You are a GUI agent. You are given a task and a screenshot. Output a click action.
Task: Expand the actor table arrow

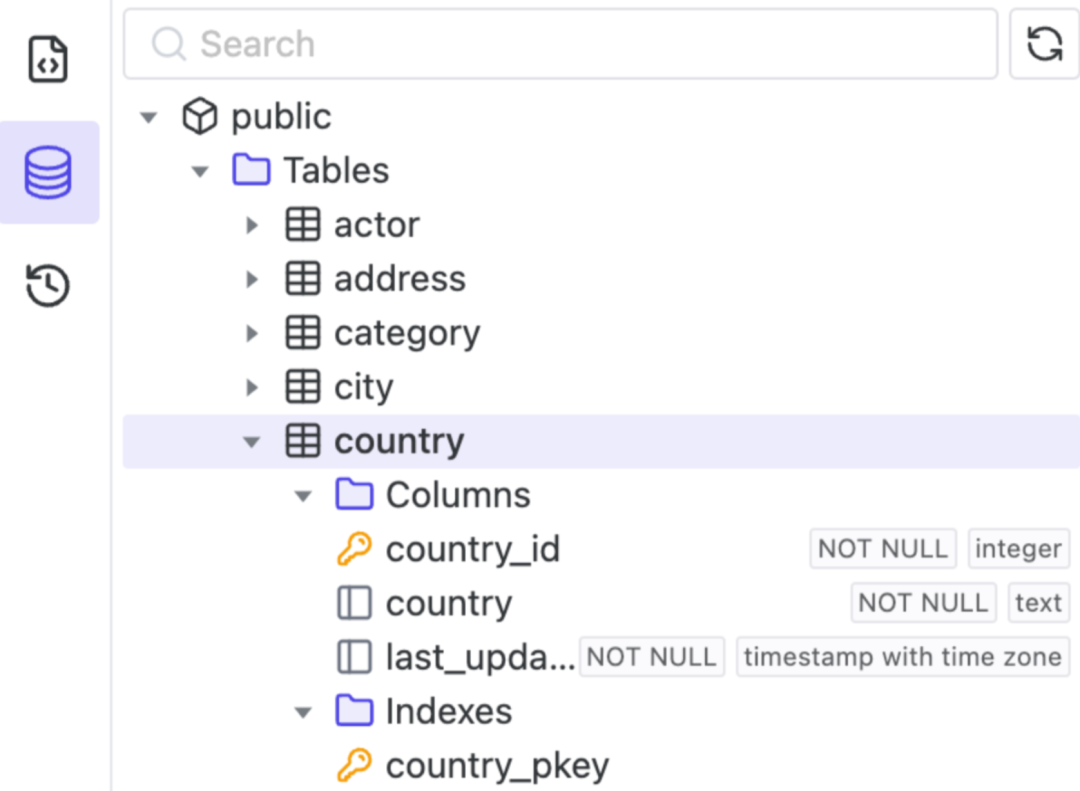point(252,225)
